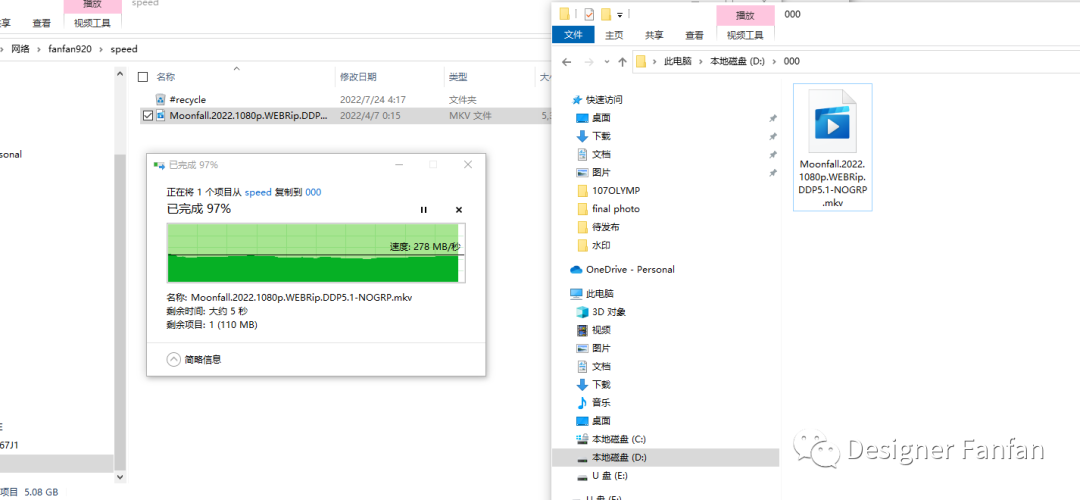Open 3D 对象 folder icon
Image resolution: width=1080 pixels, height=500 pixels.
tap(582, 312)
